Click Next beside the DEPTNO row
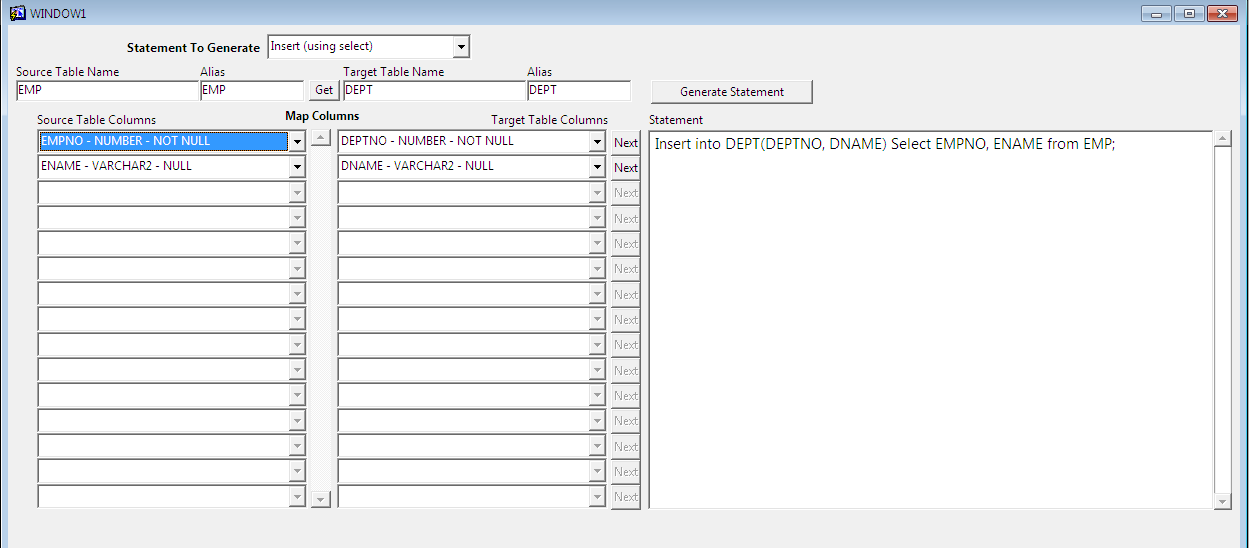This screenshot has height=548, width=1249. (x=626, y=143)
